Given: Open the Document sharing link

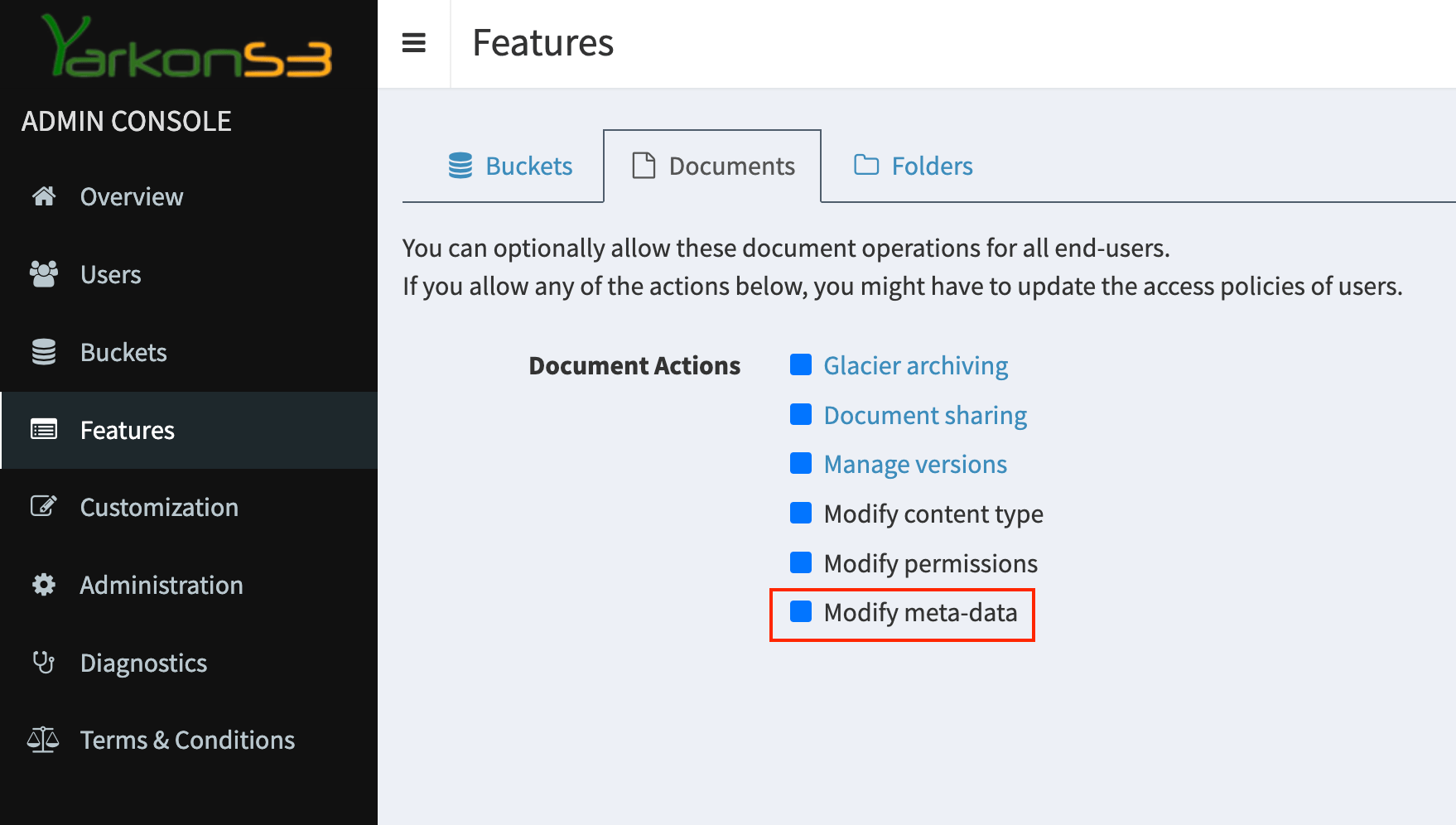Looking at the screenshot, I should pos(925,415).
